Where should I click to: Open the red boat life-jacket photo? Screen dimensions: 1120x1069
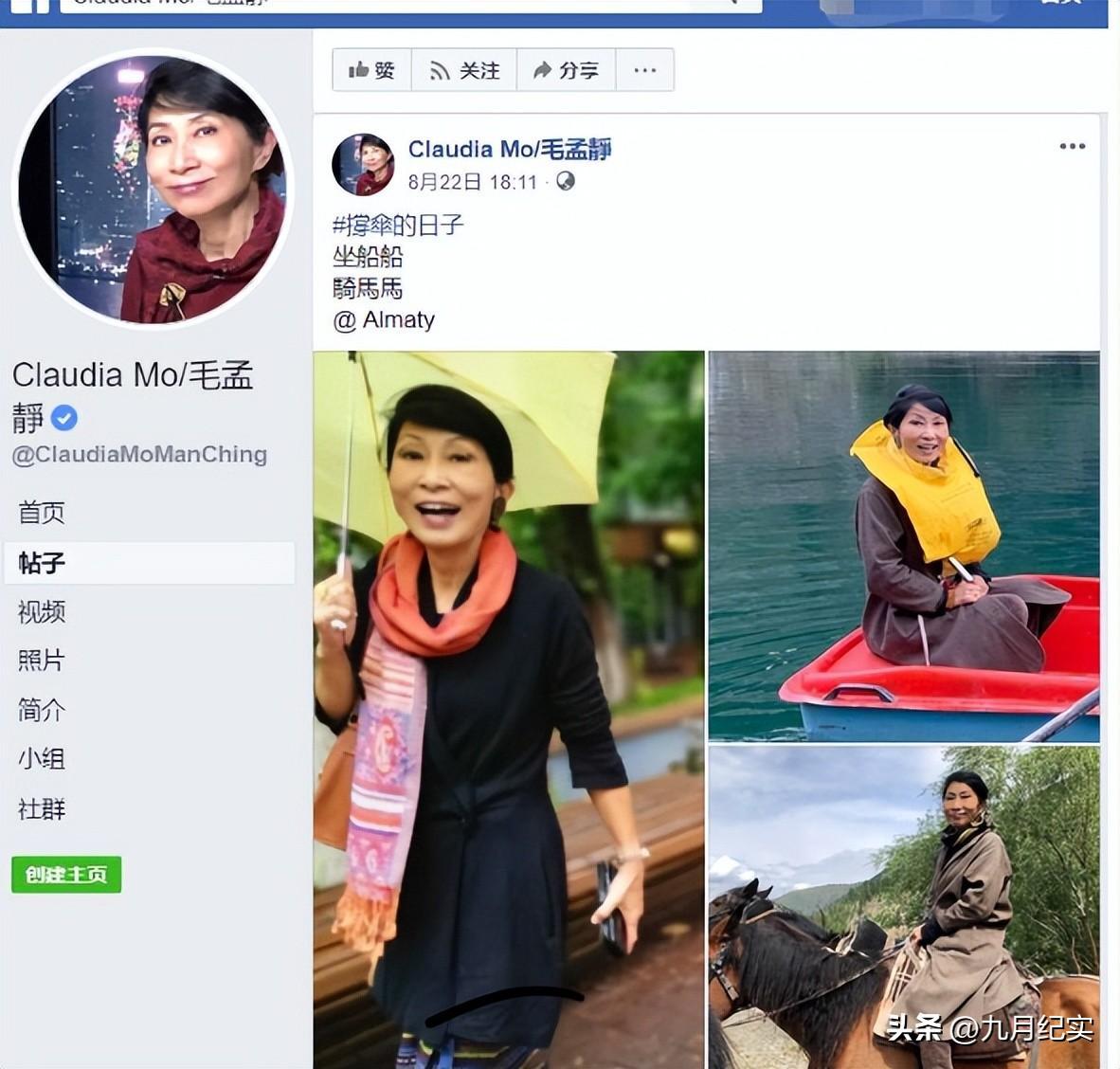point(904,546)
